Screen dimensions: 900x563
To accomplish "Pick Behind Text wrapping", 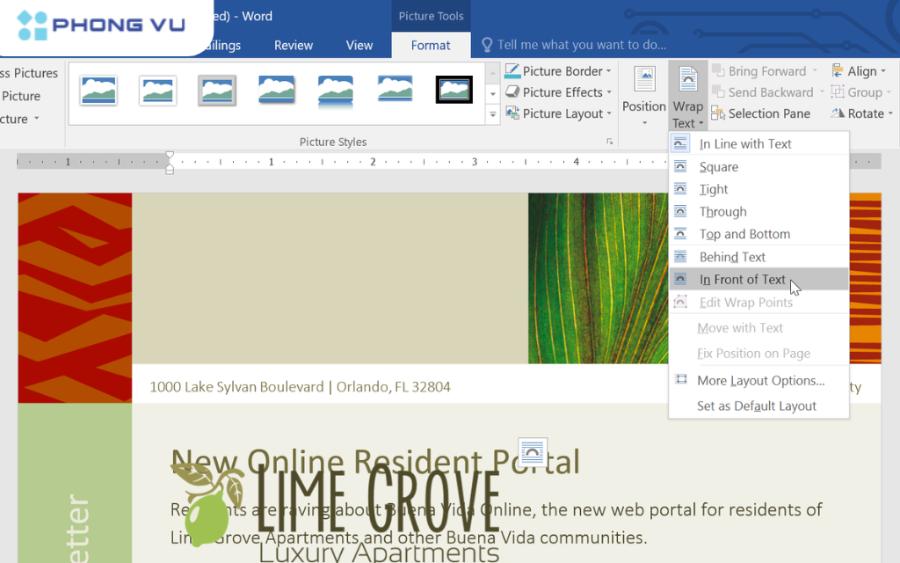I will pos(732,257).
